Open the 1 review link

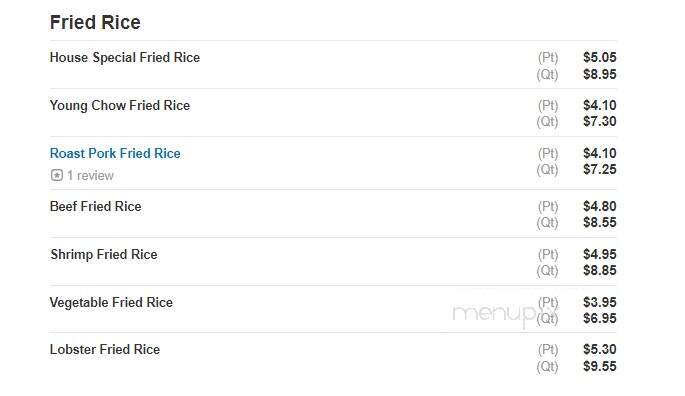click(90, 176)
